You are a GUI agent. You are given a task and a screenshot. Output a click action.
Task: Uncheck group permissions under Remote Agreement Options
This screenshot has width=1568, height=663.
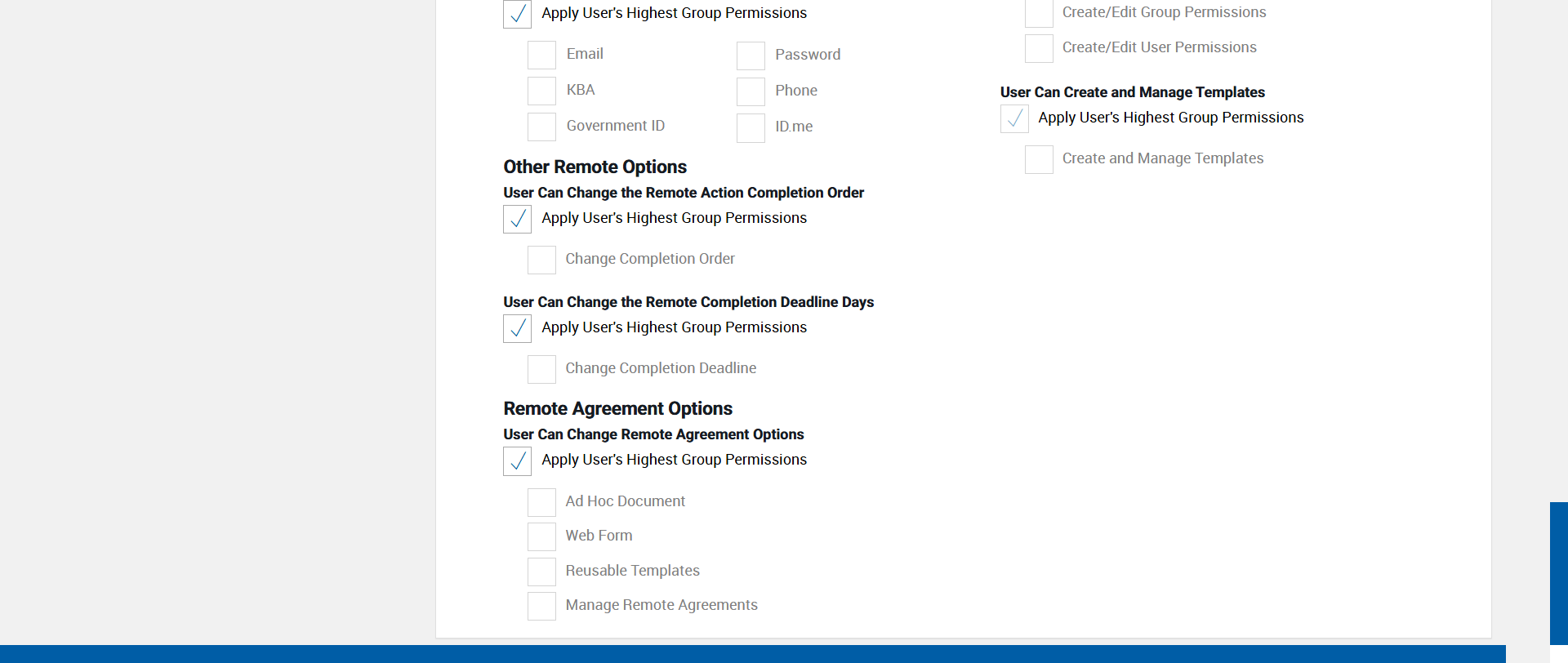(518, 461)
